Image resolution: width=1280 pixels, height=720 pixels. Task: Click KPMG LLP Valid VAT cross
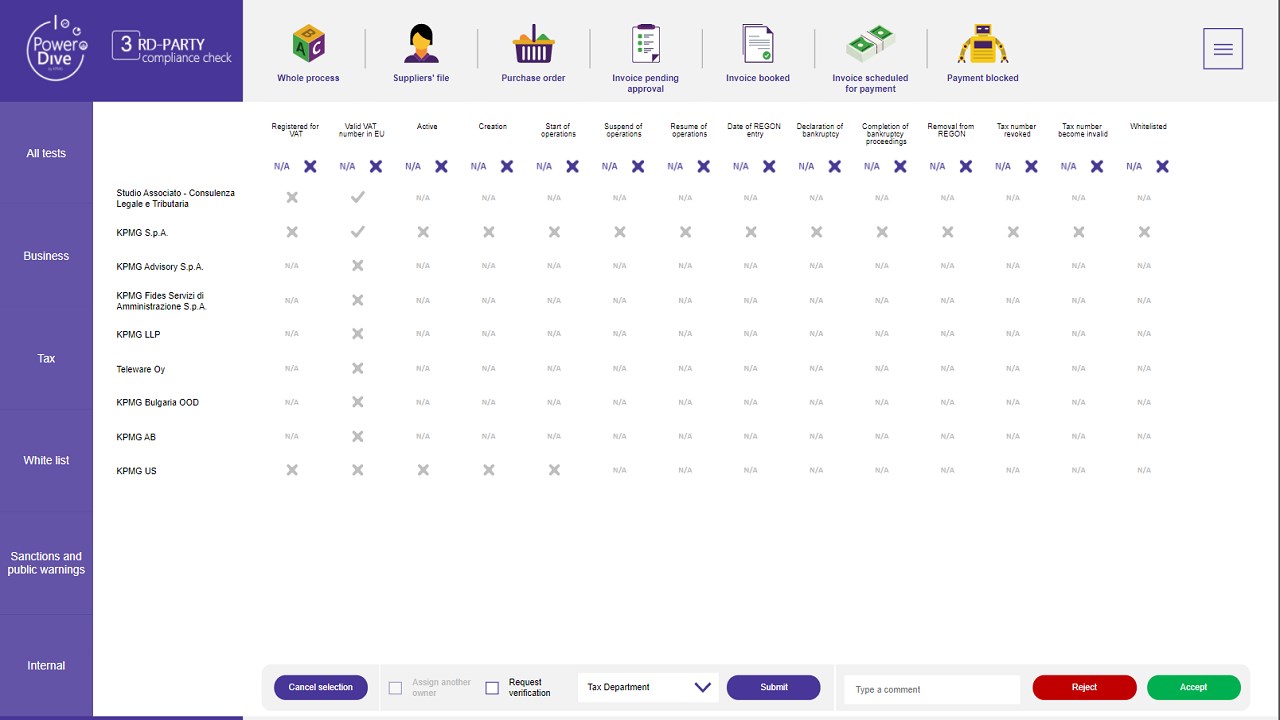(x=358, y=334)
